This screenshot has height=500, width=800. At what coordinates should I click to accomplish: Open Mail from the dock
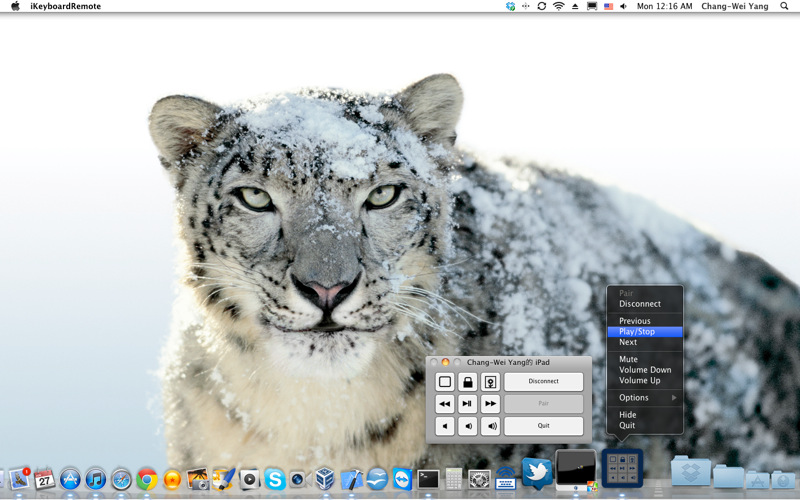(x=19, y=479)
